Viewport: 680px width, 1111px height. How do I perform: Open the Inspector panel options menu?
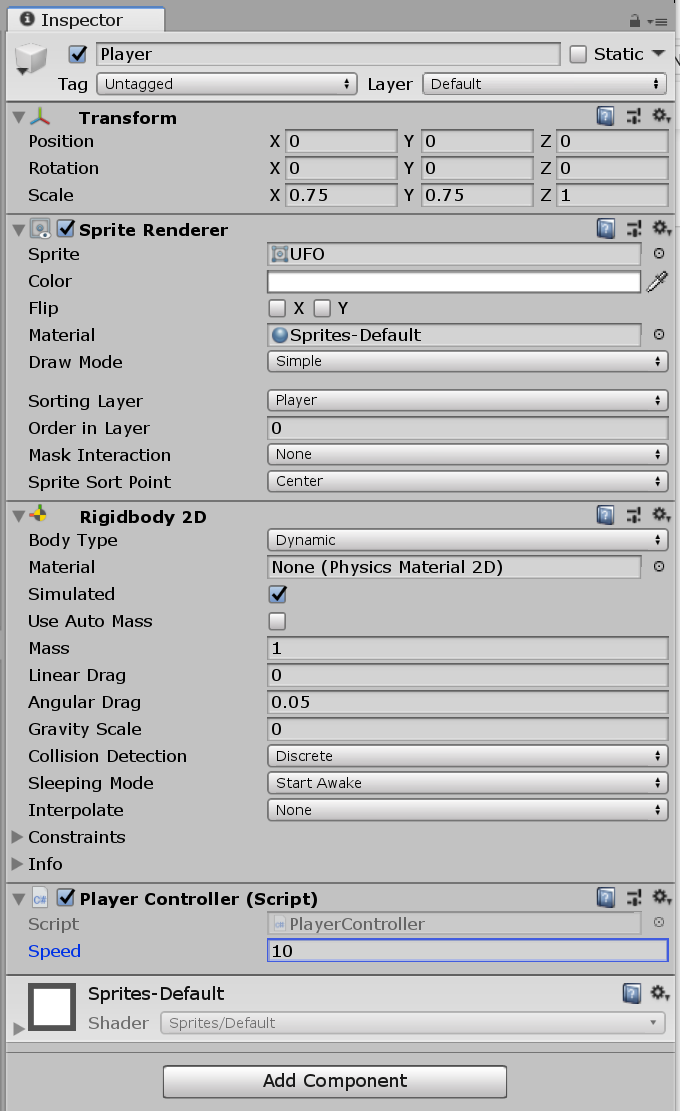click(658, 22)
